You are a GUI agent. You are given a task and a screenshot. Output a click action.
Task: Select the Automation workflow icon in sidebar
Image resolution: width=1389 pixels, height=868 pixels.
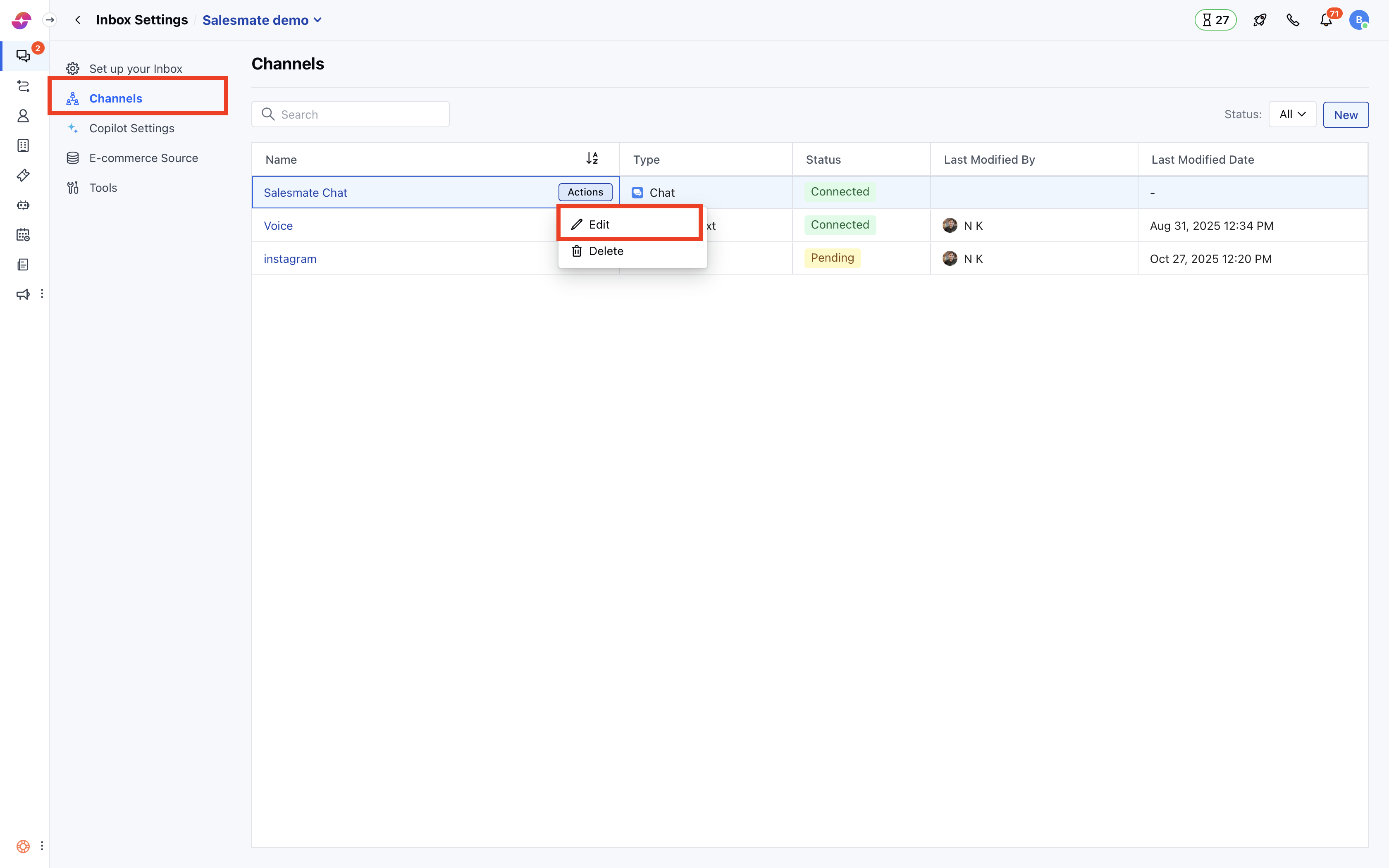[x=23, y=86]
